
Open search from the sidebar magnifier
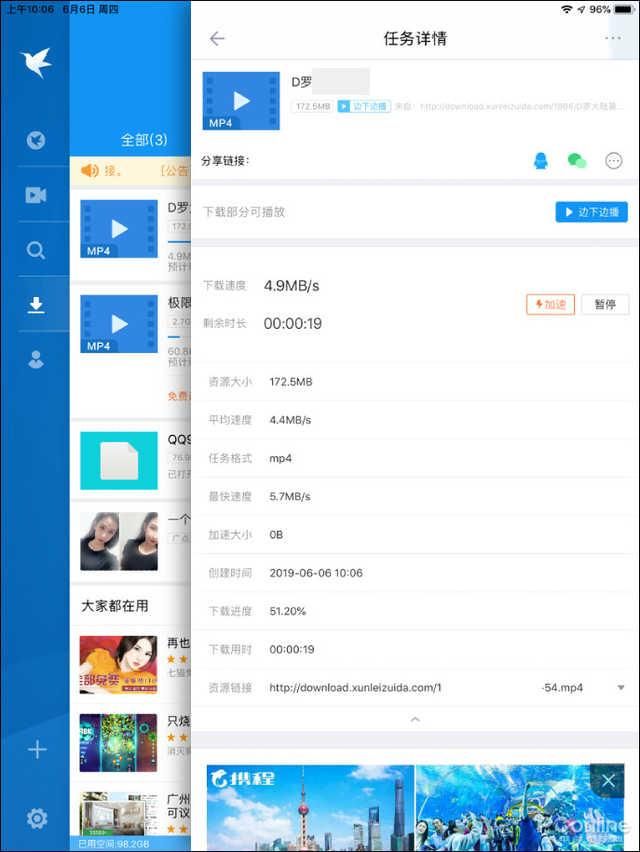point(36,251)
